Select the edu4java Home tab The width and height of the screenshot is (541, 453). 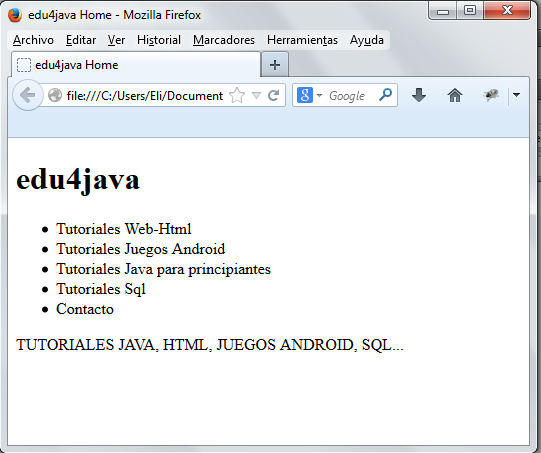(136, 65)
